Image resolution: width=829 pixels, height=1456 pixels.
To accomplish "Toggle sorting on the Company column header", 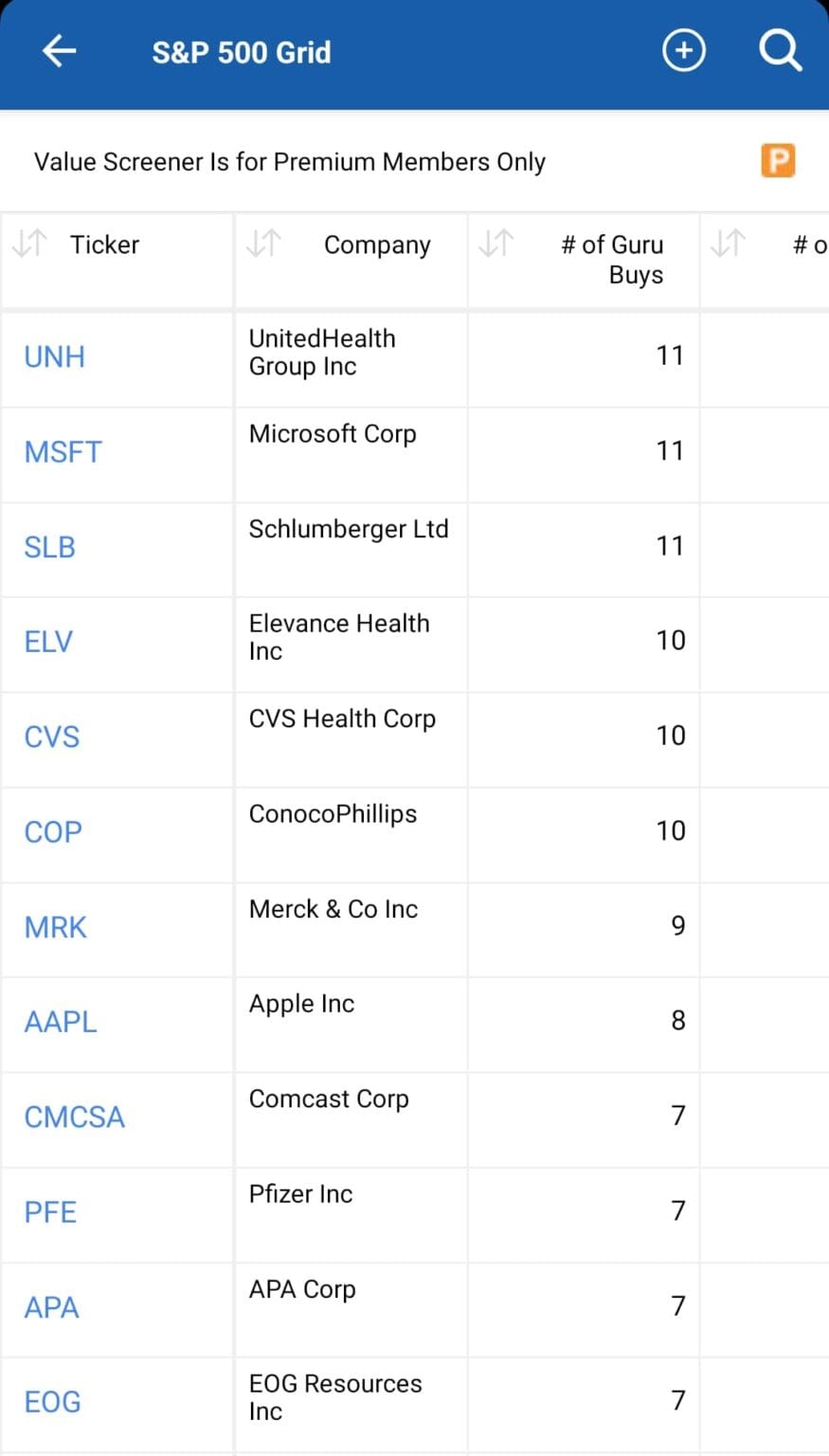I will pos(377,245).
